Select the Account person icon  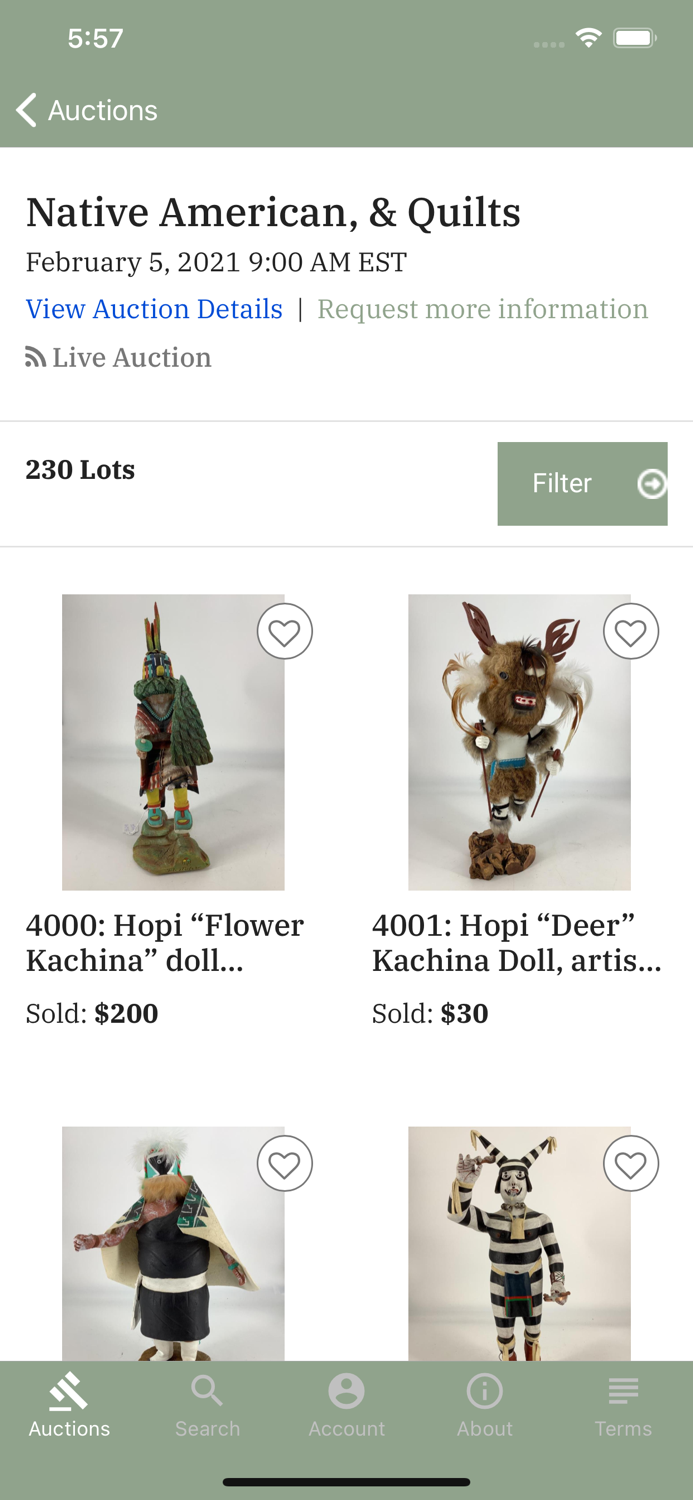pyautogui.click(x=346, y=1390)
